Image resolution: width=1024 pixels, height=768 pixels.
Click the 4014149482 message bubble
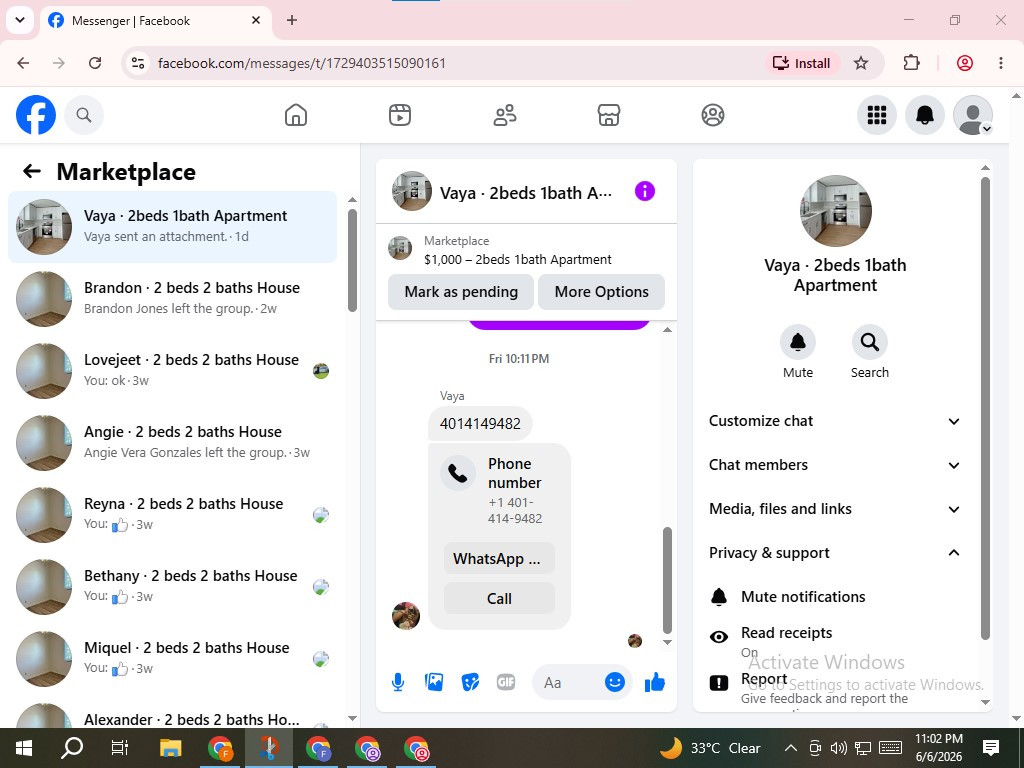click(x=480, y=423)
